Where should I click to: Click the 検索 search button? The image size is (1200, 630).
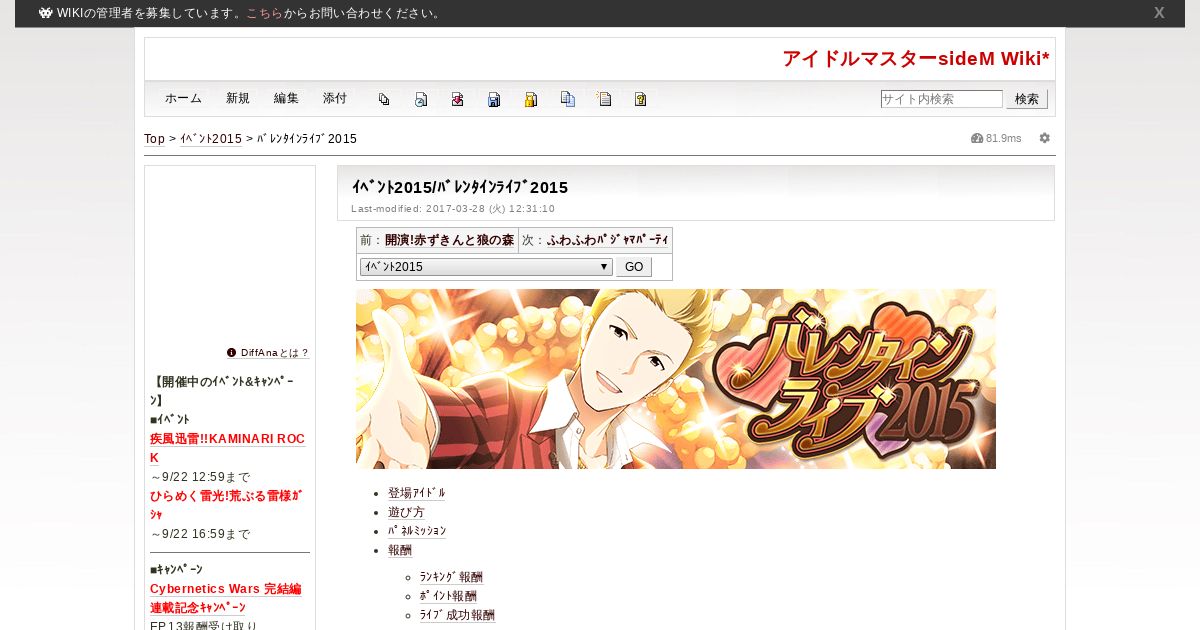pyautogui.click(x=1027, y=99)
